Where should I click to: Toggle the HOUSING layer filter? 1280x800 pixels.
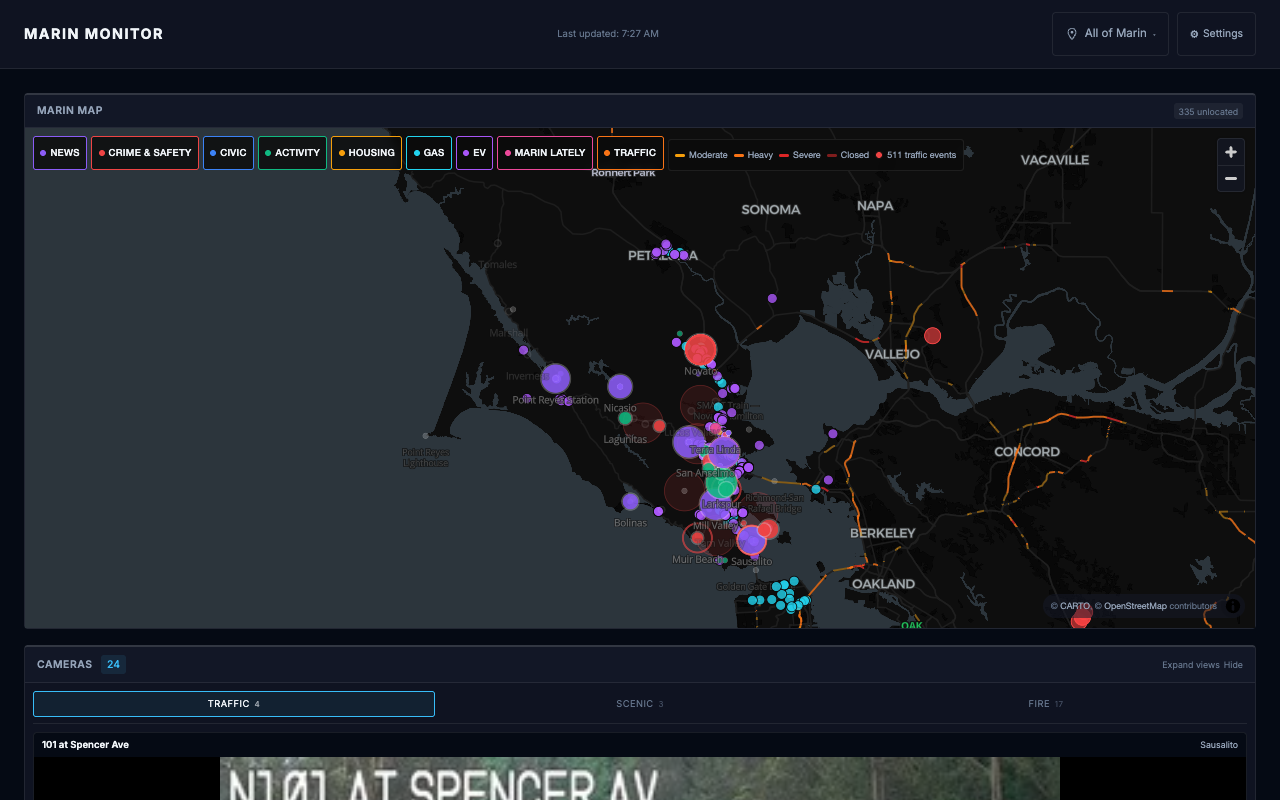[x=366, y=152]
